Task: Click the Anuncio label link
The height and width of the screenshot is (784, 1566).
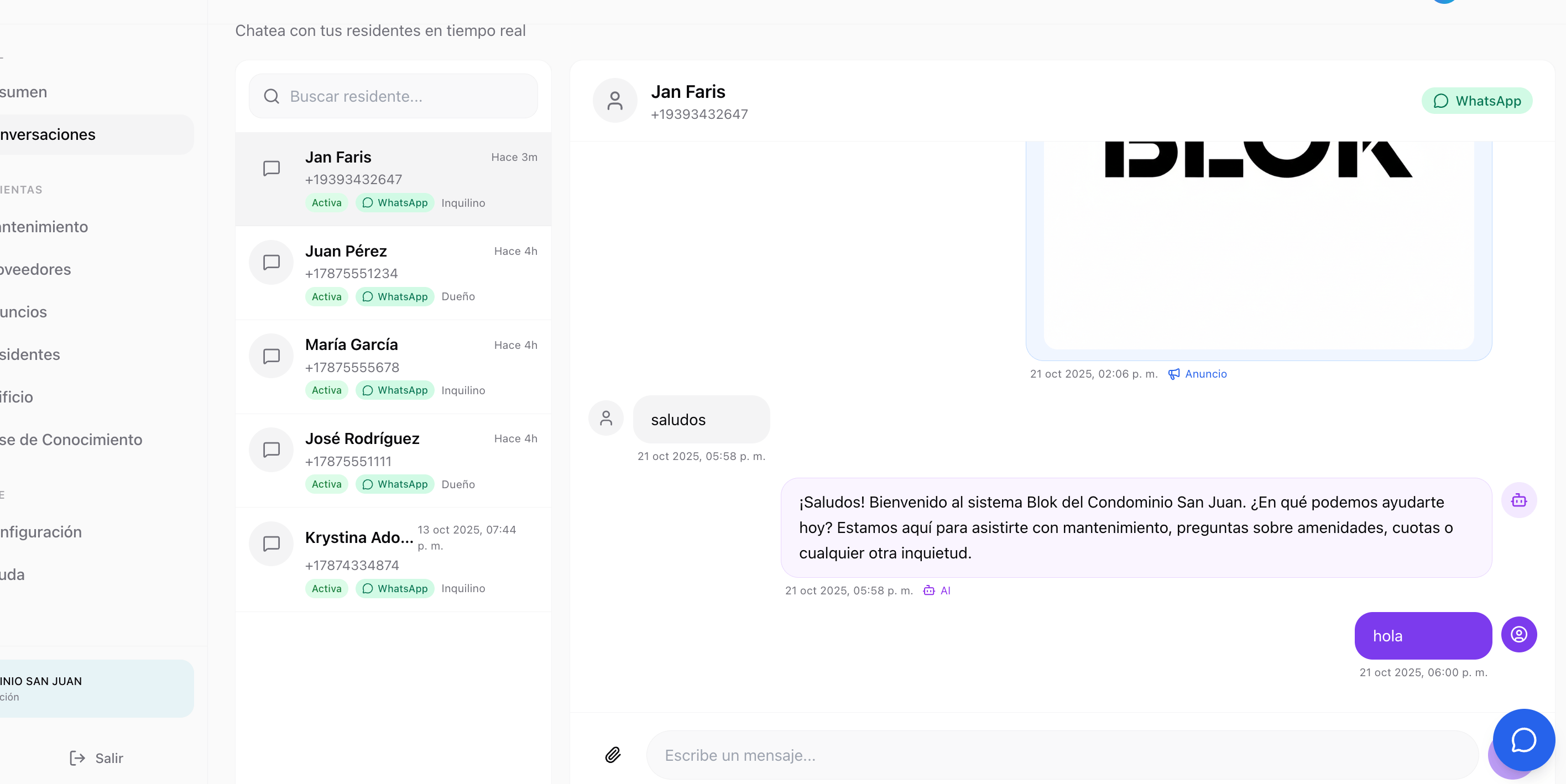Action: 1205,374
